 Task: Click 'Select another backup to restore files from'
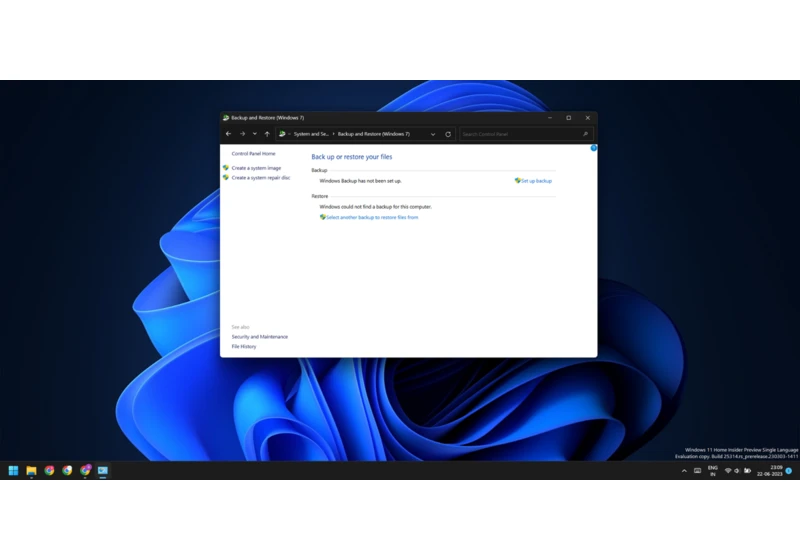click(372, 217)
